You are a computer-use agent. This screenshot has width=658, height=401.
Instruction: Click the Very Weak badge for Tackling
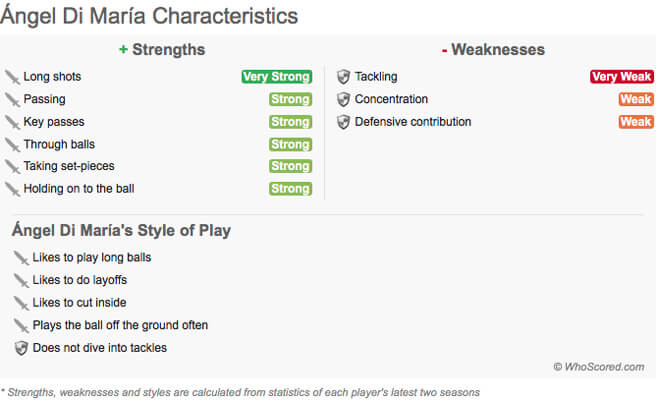[621, 77]
